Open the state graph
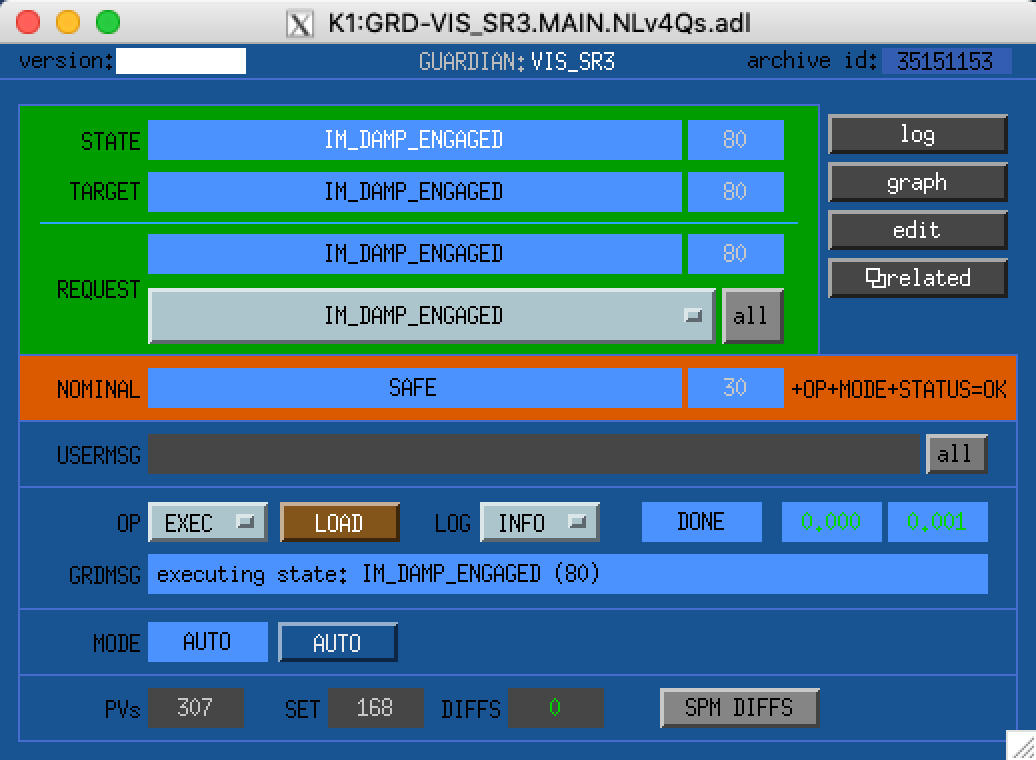The height and width of the screenshot is (760, 1036). coord(917,183)
